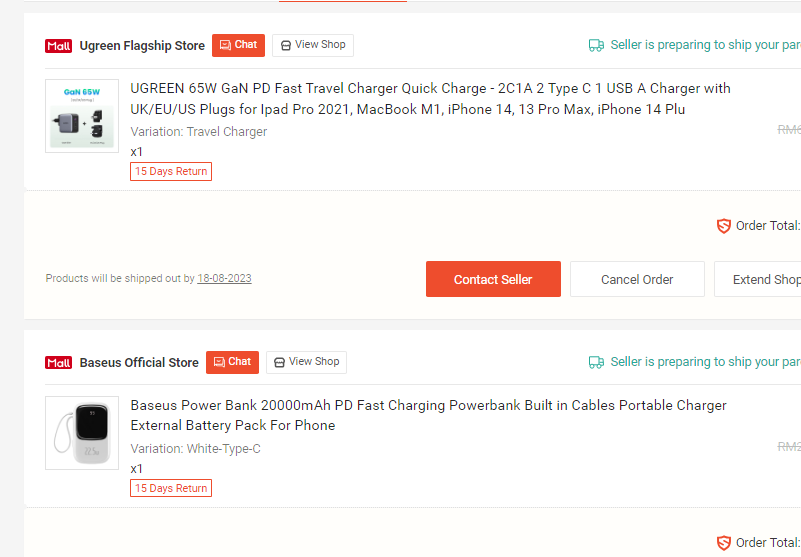Click Extend Shopee Guarantee button
Image resolution: width=801 pixels, height=557 pixels.
(758, 279)
